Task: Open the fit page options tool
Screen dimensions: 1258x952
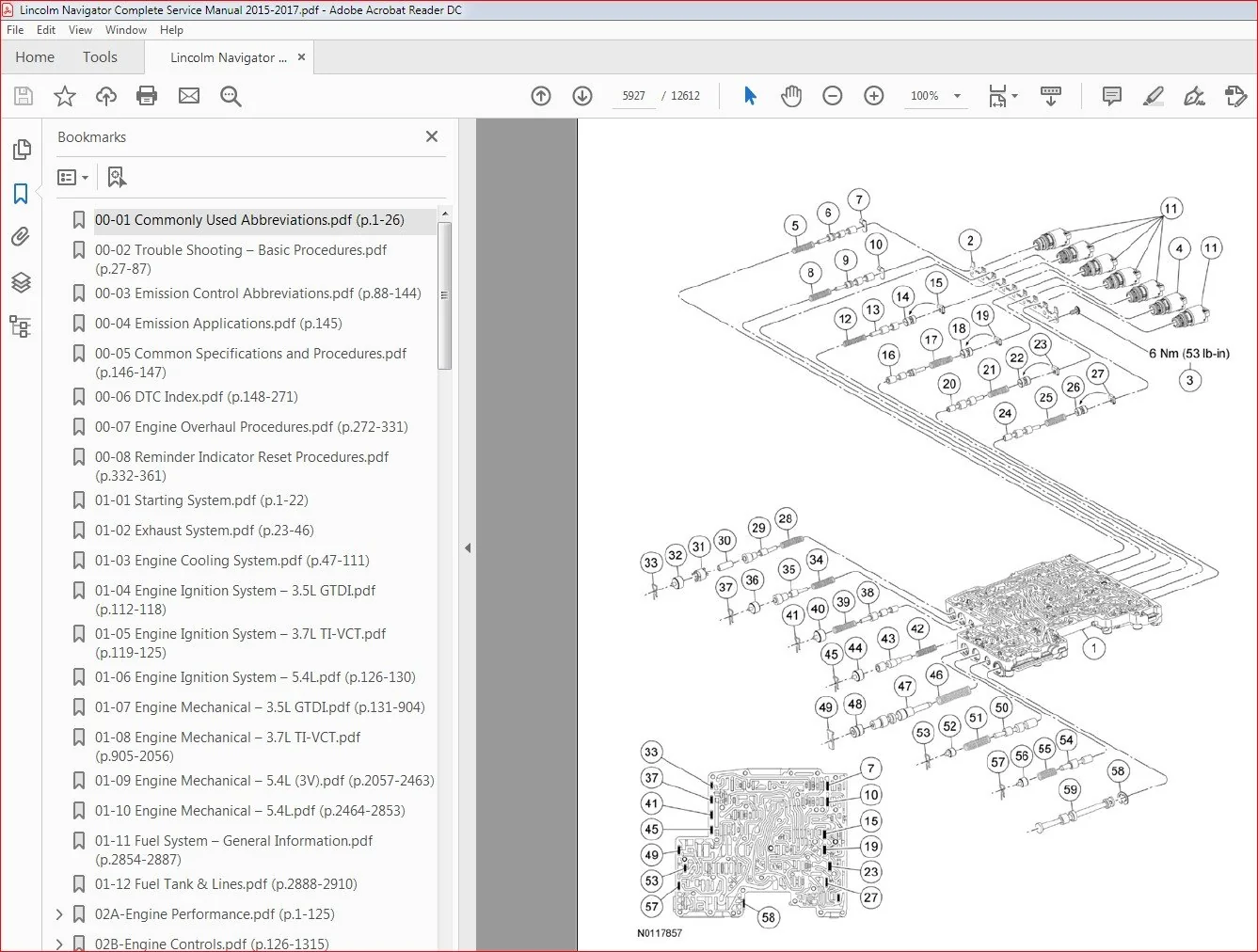Action: pyautogui.click(x=1003, y=96)
